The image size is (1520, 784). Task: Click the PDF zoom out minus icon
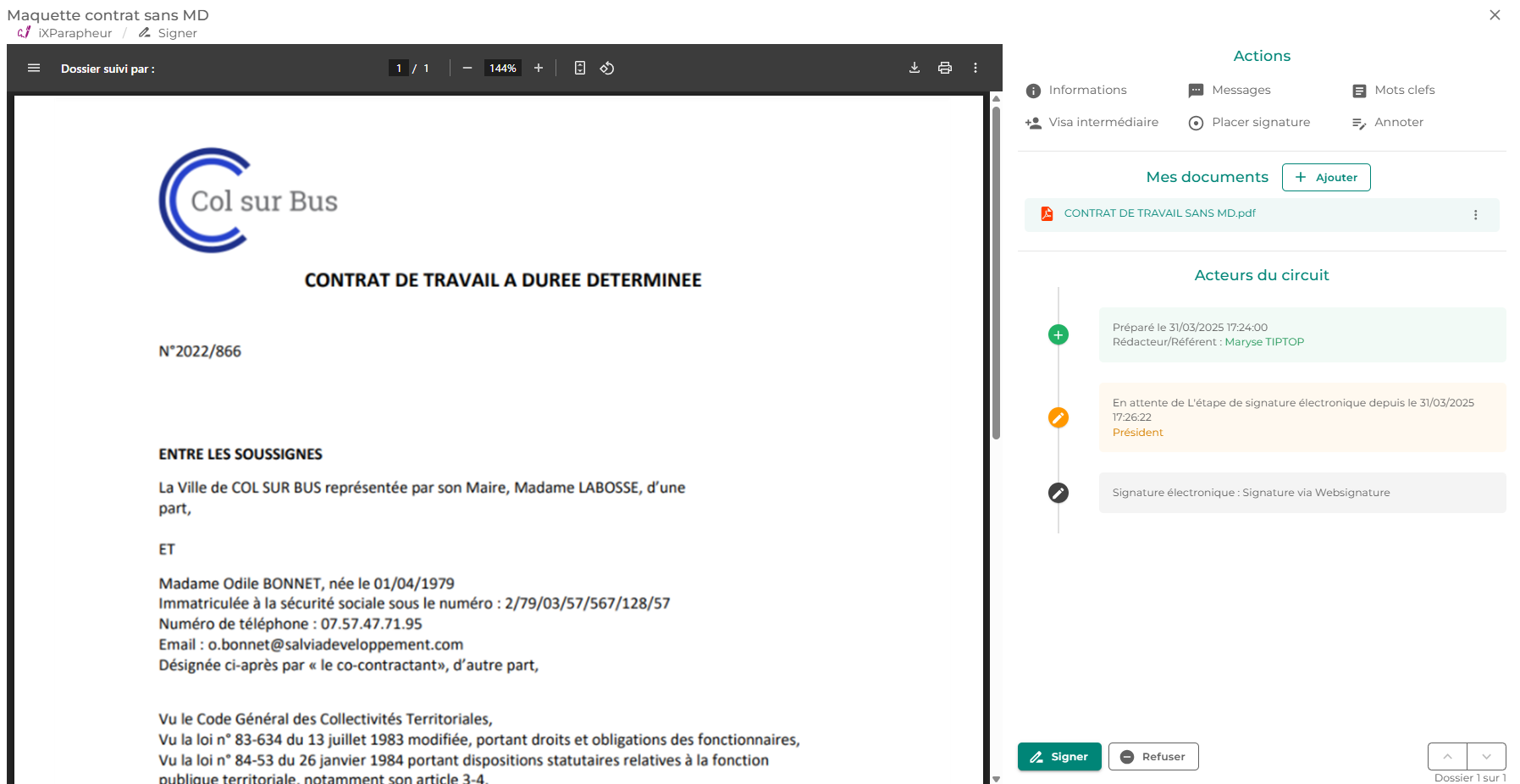click(467, 68)
